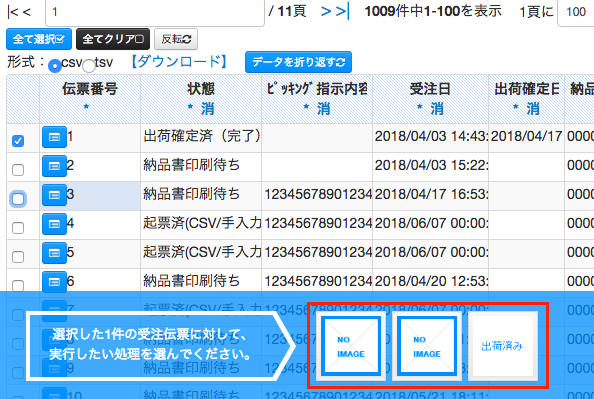Click the 反転 invert selection button
This screenshot has width=594, height=399.
coord(176,39)
